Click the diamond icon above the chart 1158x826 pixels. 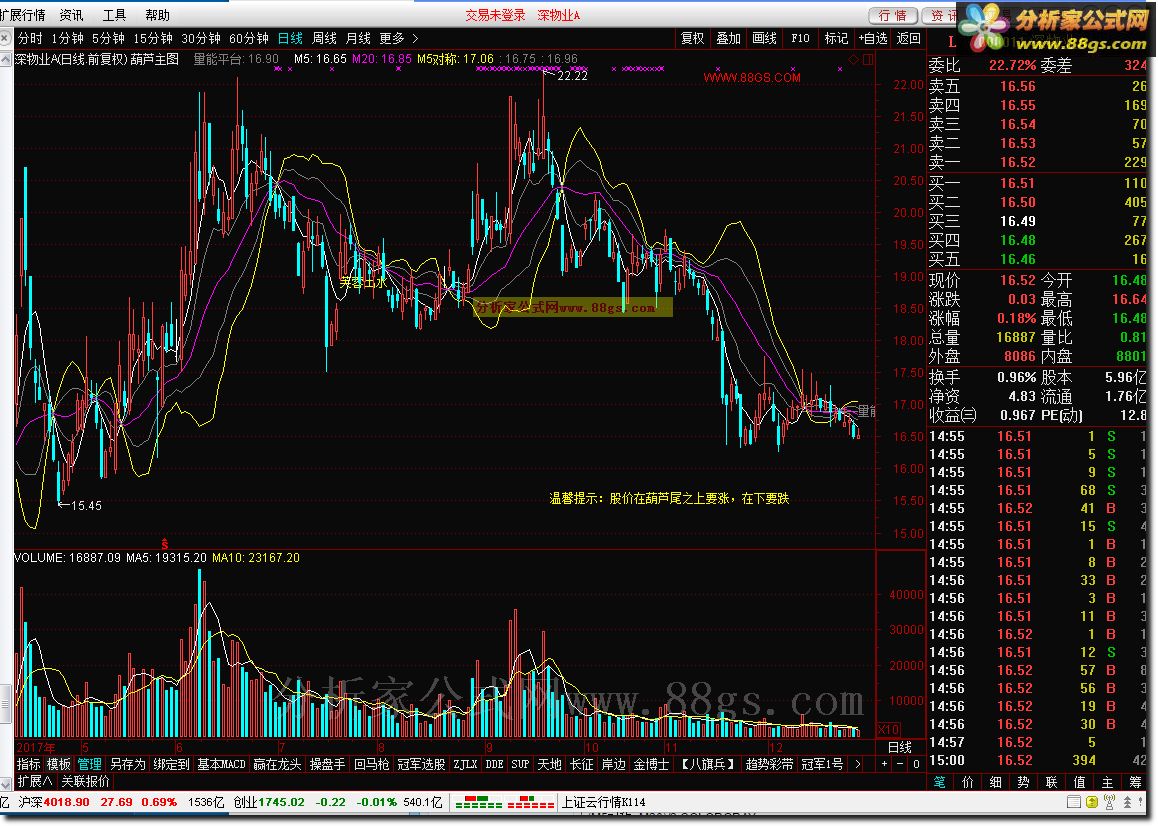[x=854, y=60]
